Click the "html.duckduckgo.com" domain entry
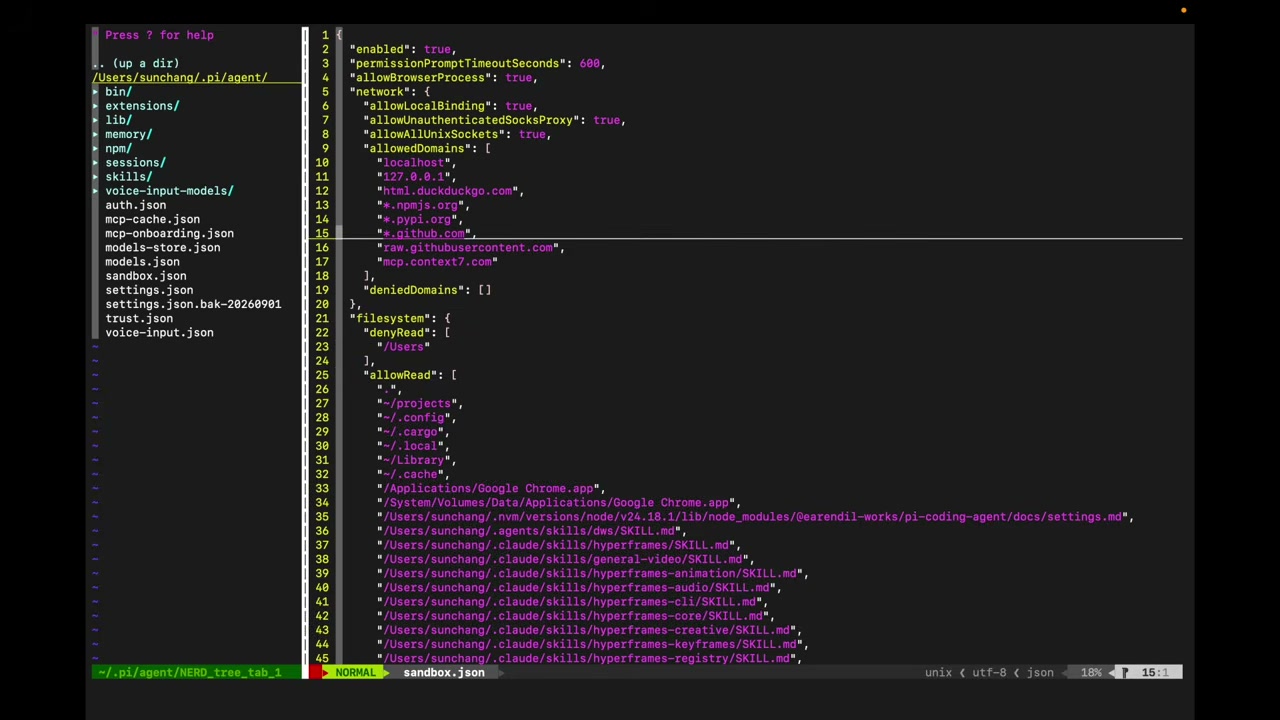 (x=447, y=191)
